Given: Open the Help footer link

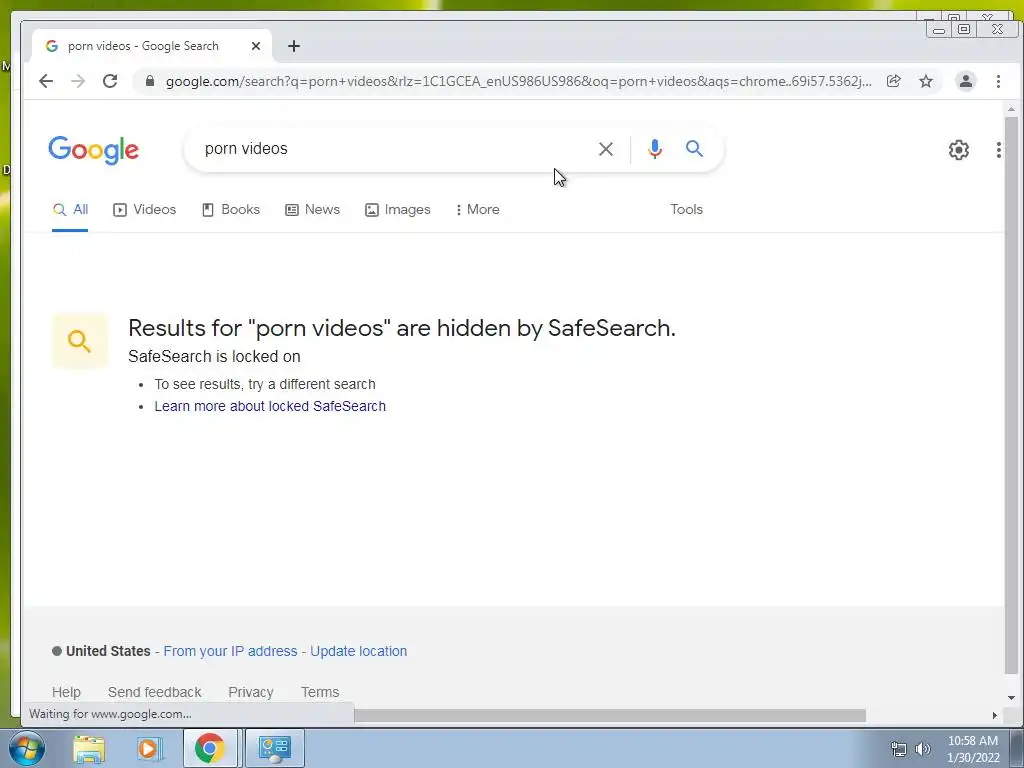Looking at the screenshot, I should pos(66,692).
